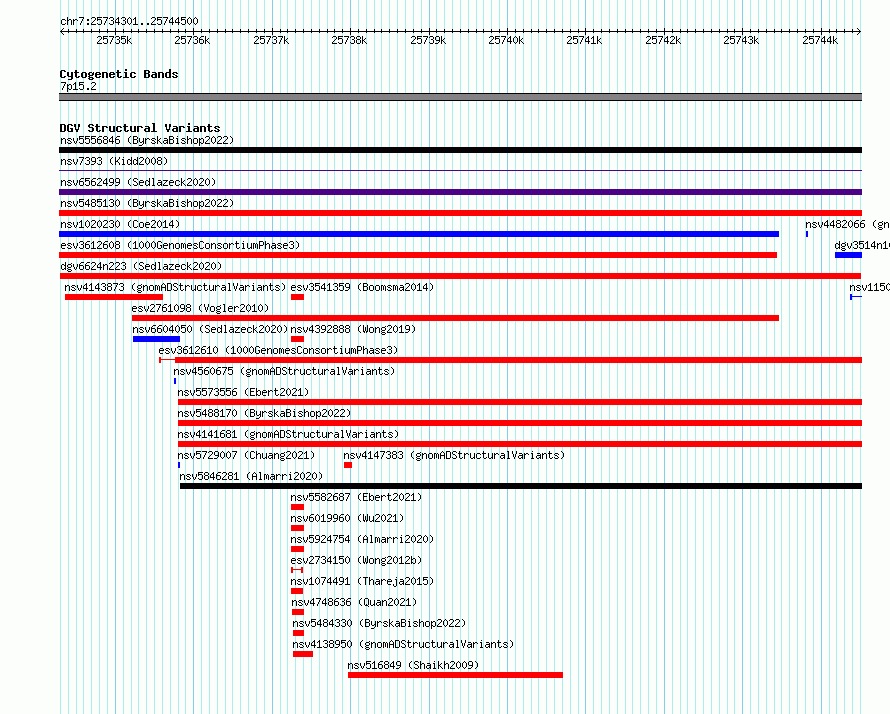Click ruler position 25735k

114,40
